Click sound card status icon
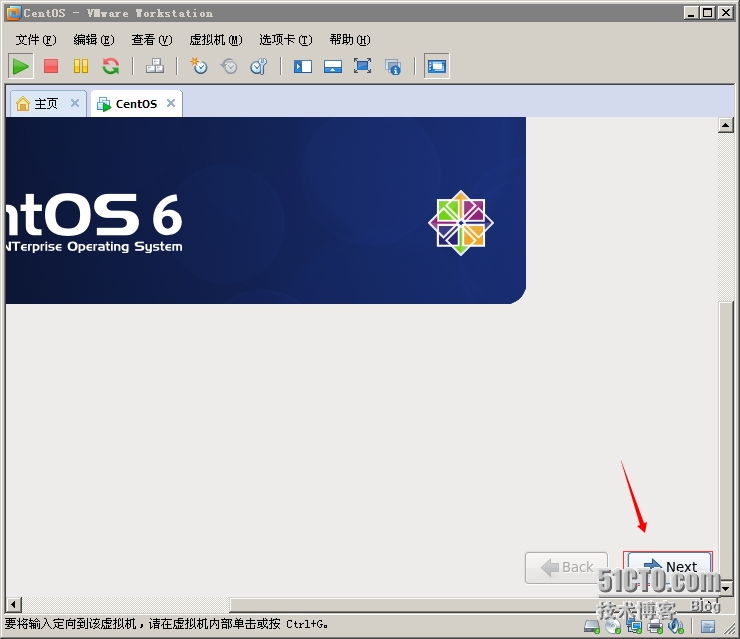 pos(676,626)
